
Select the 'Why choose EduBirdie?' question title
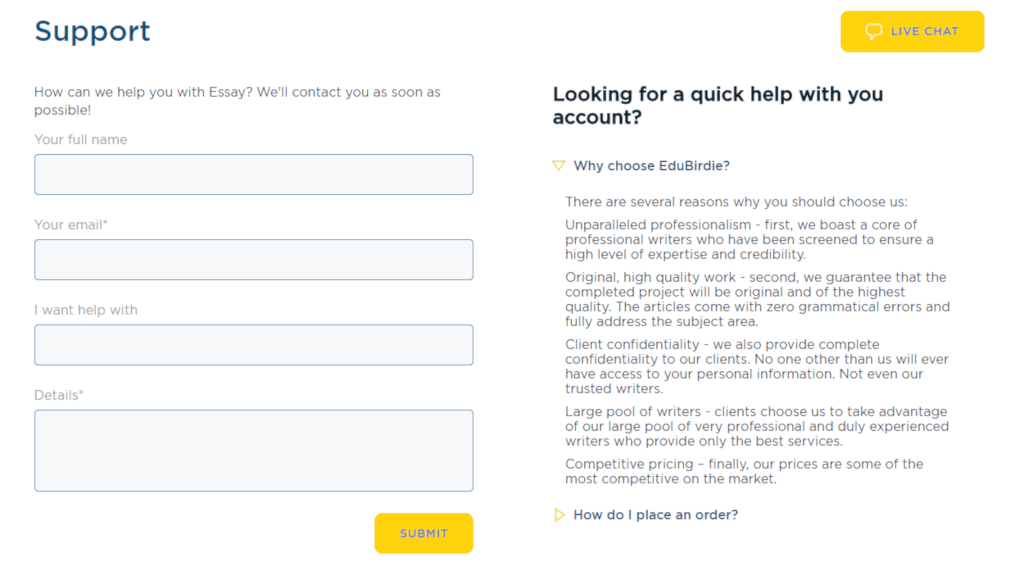tap(651, 166)
